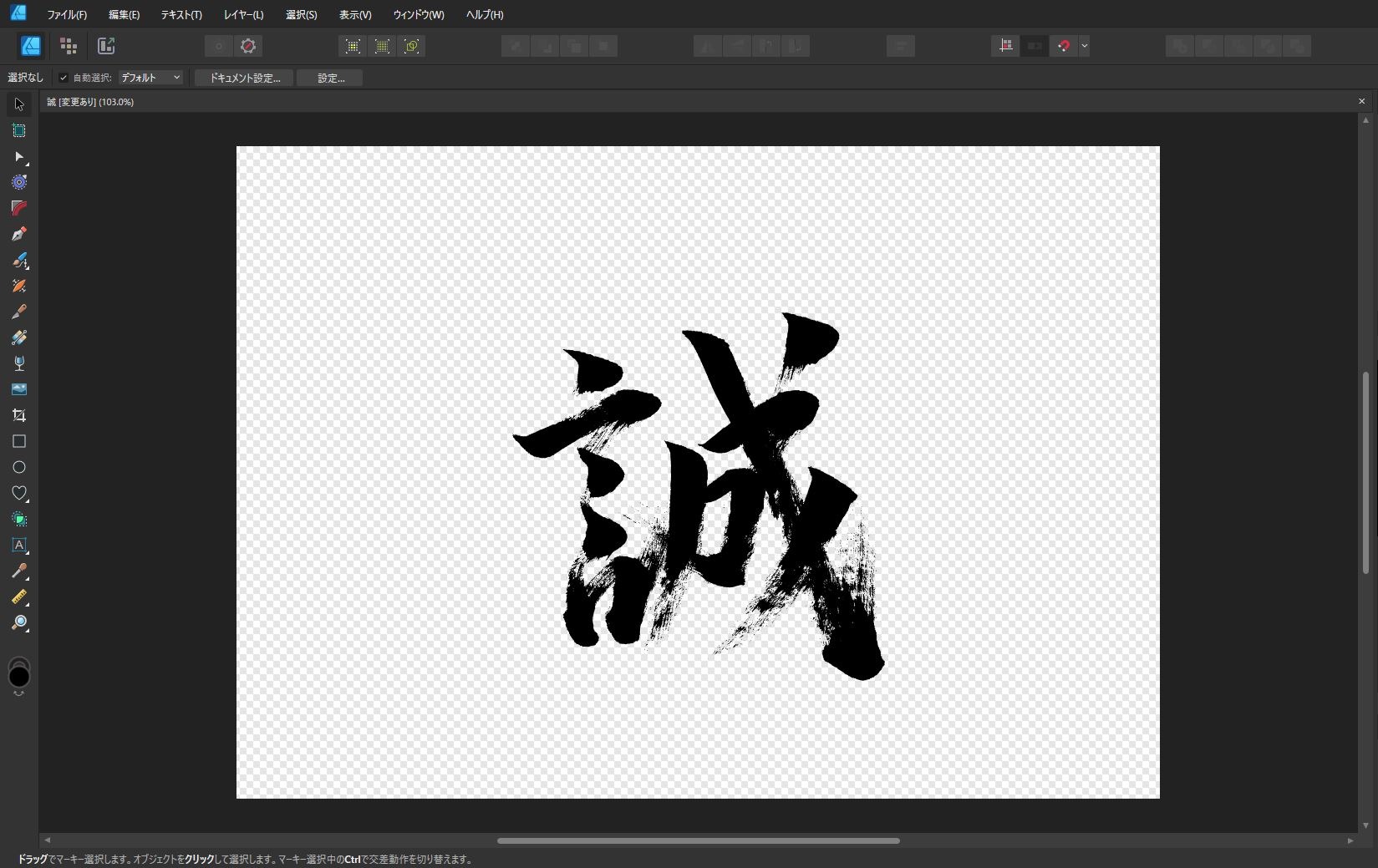Open the レイヤー(L) menu
This screenshot has width=1378, height=868.
coord(243,15)
